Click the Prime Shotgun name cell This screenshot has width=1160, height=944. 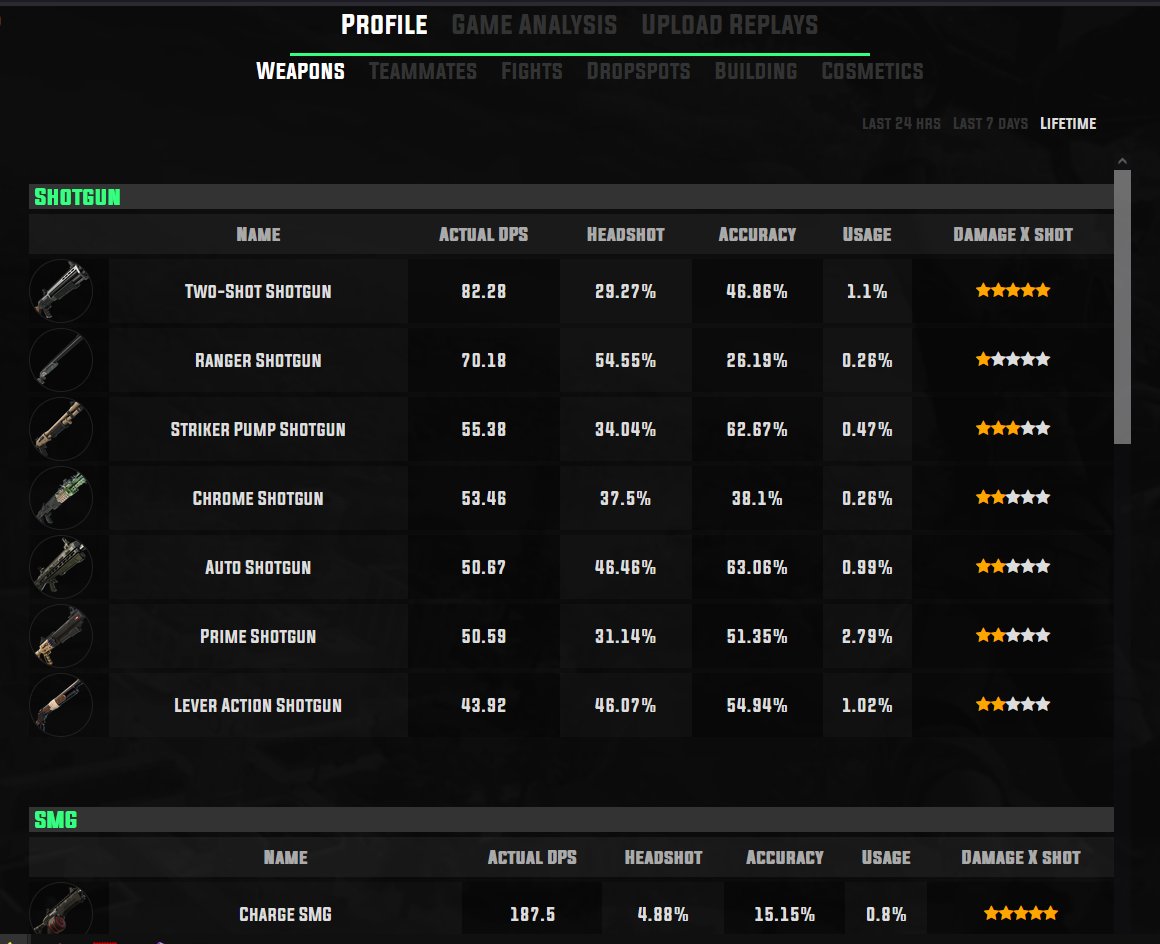[x=258, y=636]
